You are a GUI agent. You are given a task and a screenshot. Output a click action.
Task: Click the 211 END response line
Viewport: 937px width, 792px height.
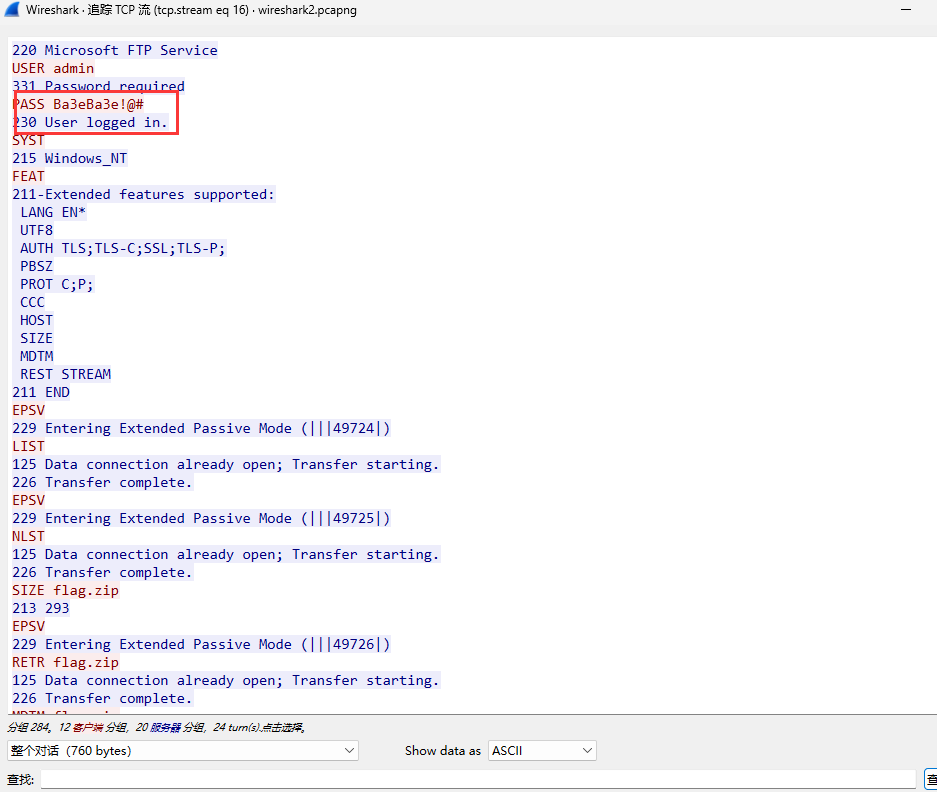pyautogui.click(x=40, y=392)
